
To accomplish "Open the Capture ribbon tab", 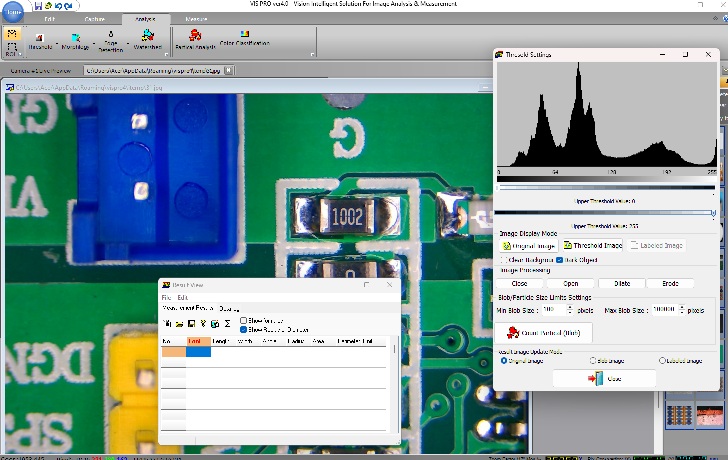I will point(95,19).
